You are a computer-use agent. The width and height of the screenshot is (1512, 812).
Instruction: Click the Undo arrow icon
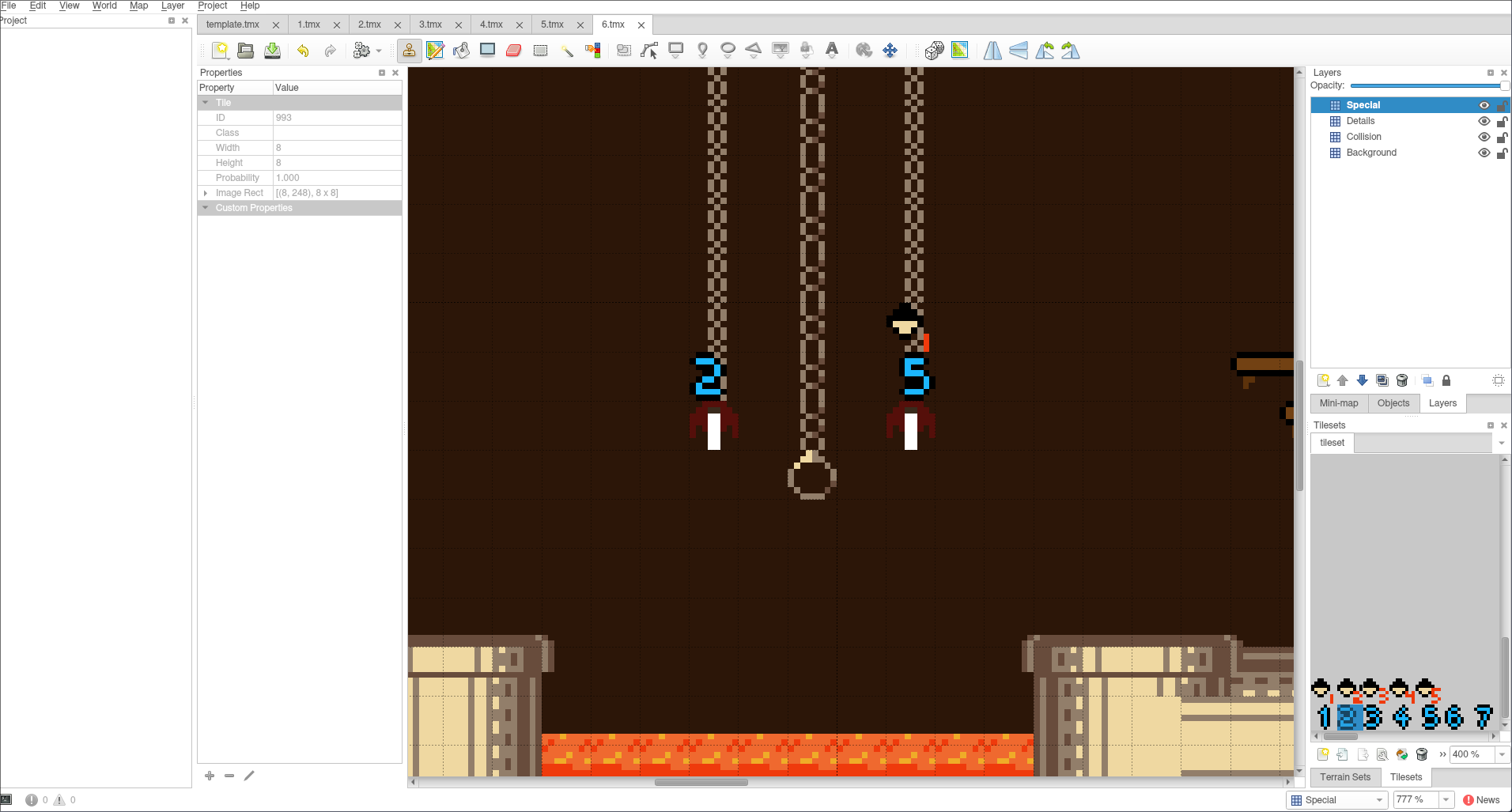tap(303, 51)
